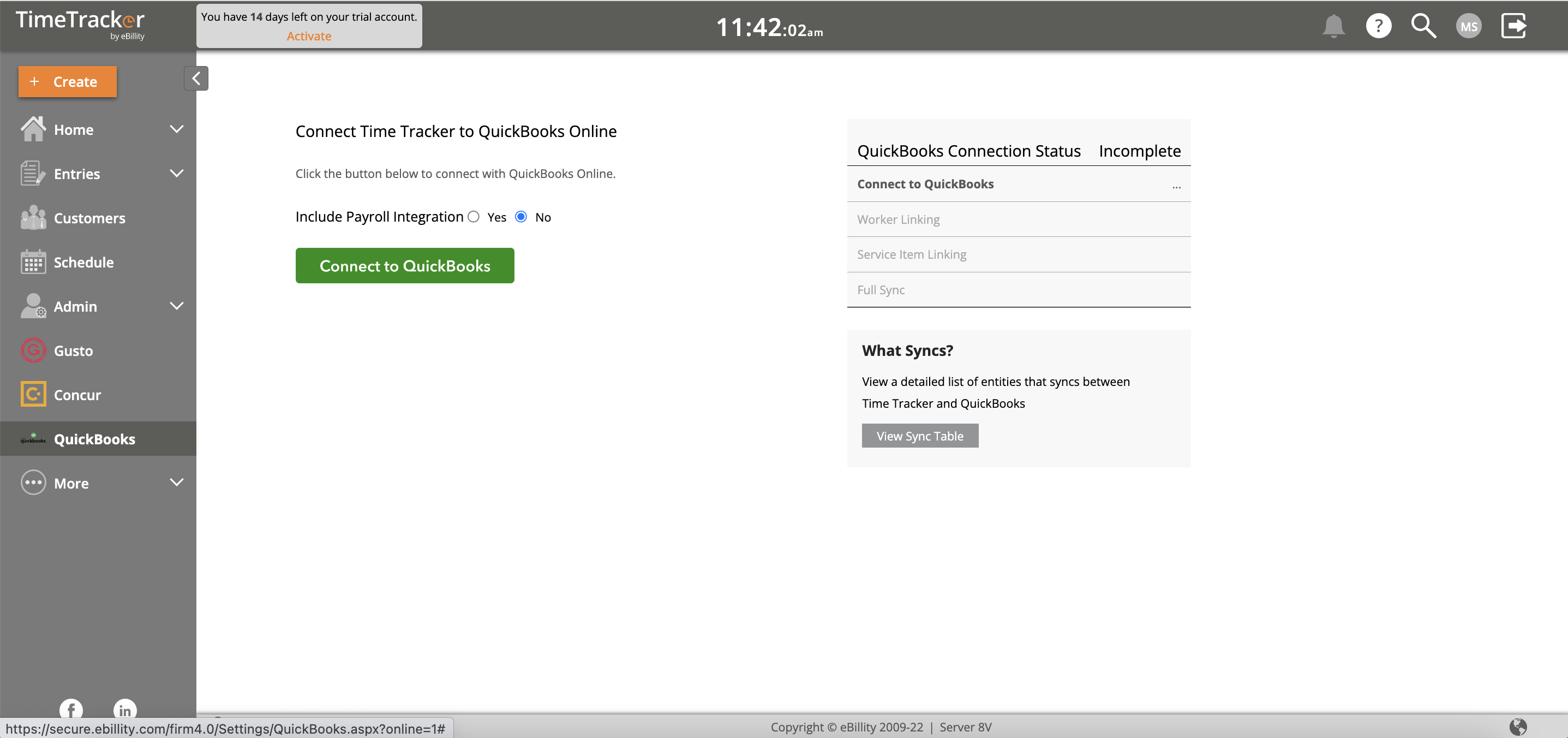1568x738 pixels.
Task: Click the QuickBooks sidebar icon
Action: (33, 438)
